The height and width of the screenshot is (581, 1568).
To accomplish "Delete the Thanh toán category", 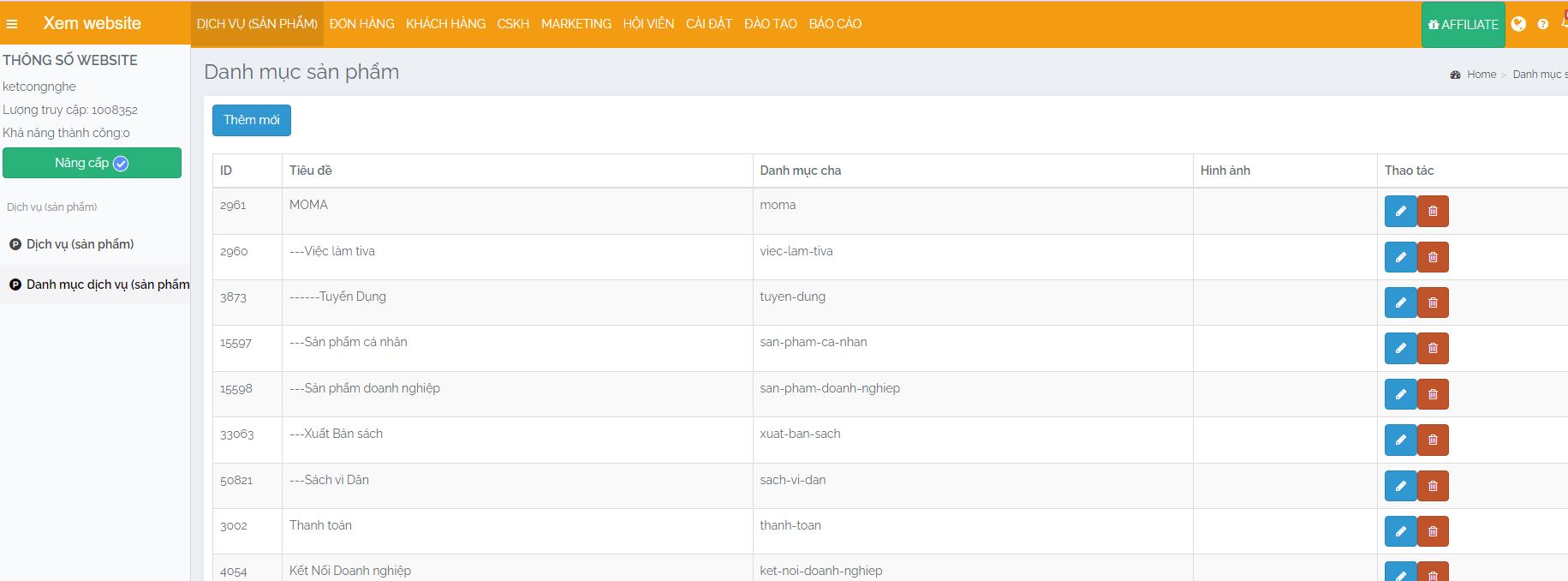I will (1433, 531).
